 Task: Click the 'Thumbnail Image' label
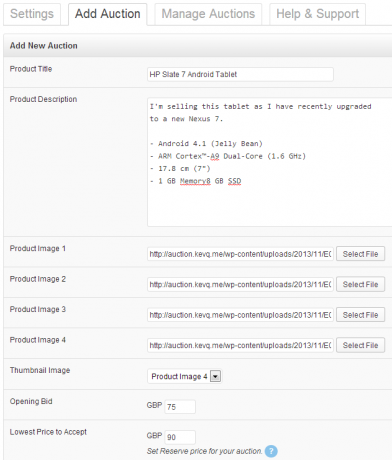(40, 371)
